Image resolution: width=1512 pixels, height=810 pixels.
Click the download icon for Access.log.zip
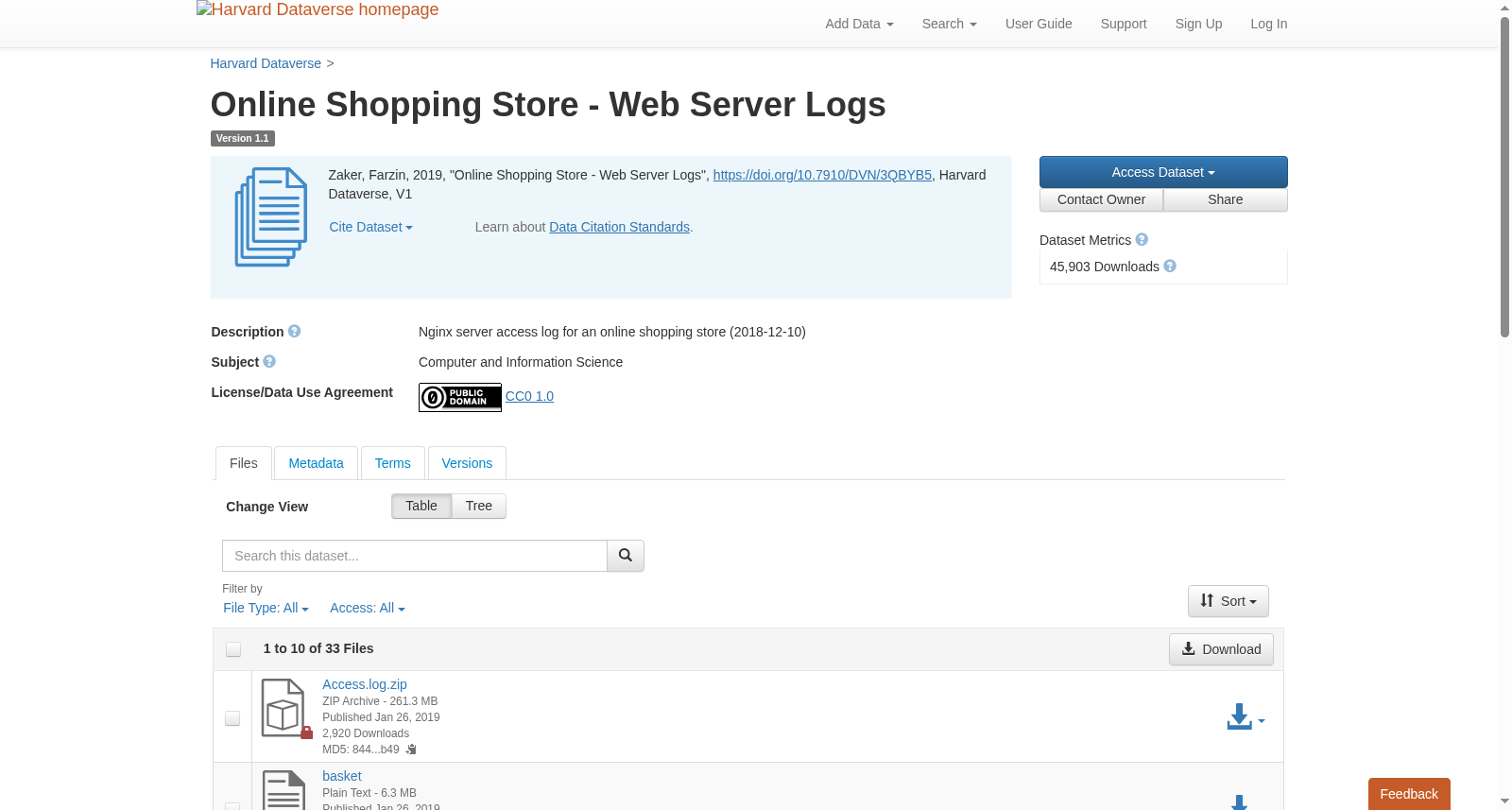click(x=1240, y=717)
